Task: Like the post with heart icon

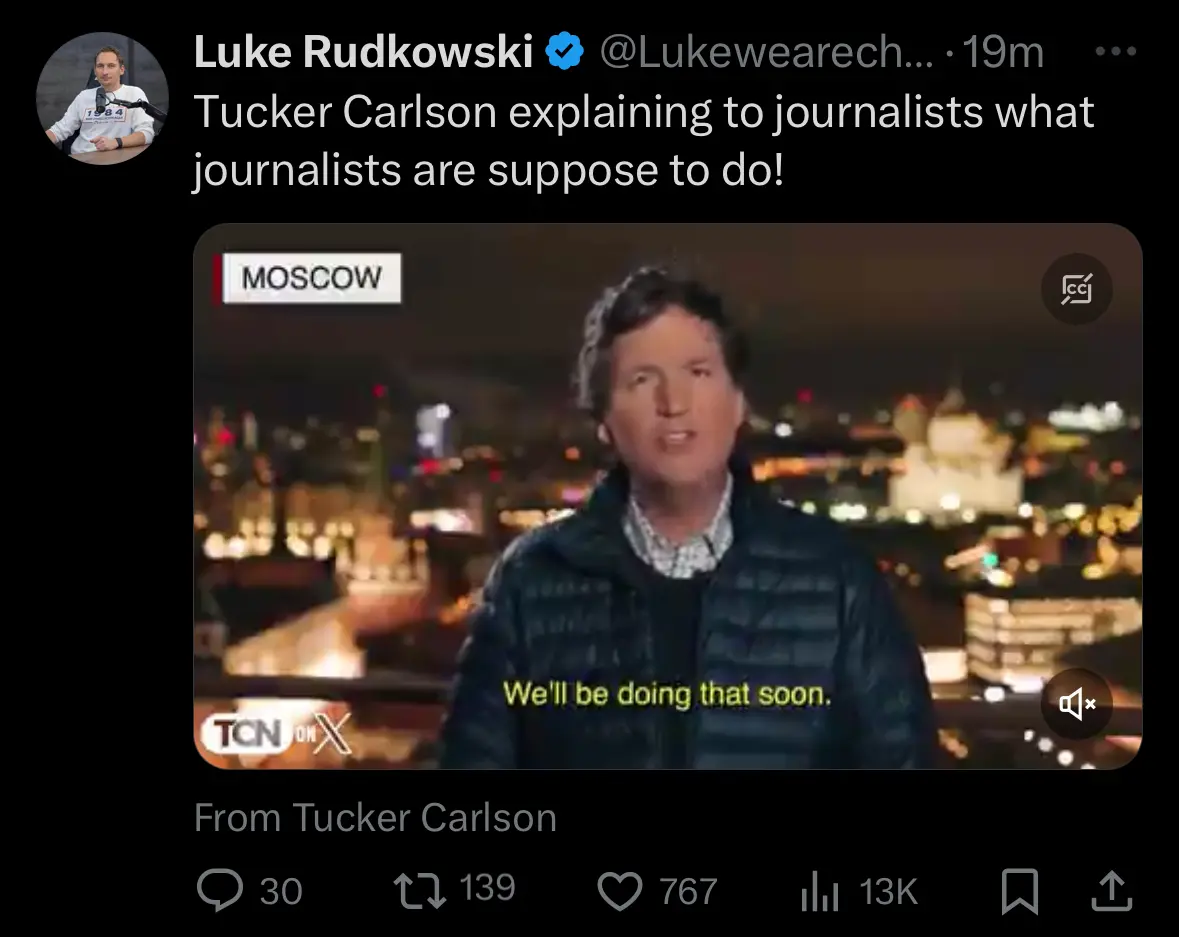Action: tap(620, 890)
